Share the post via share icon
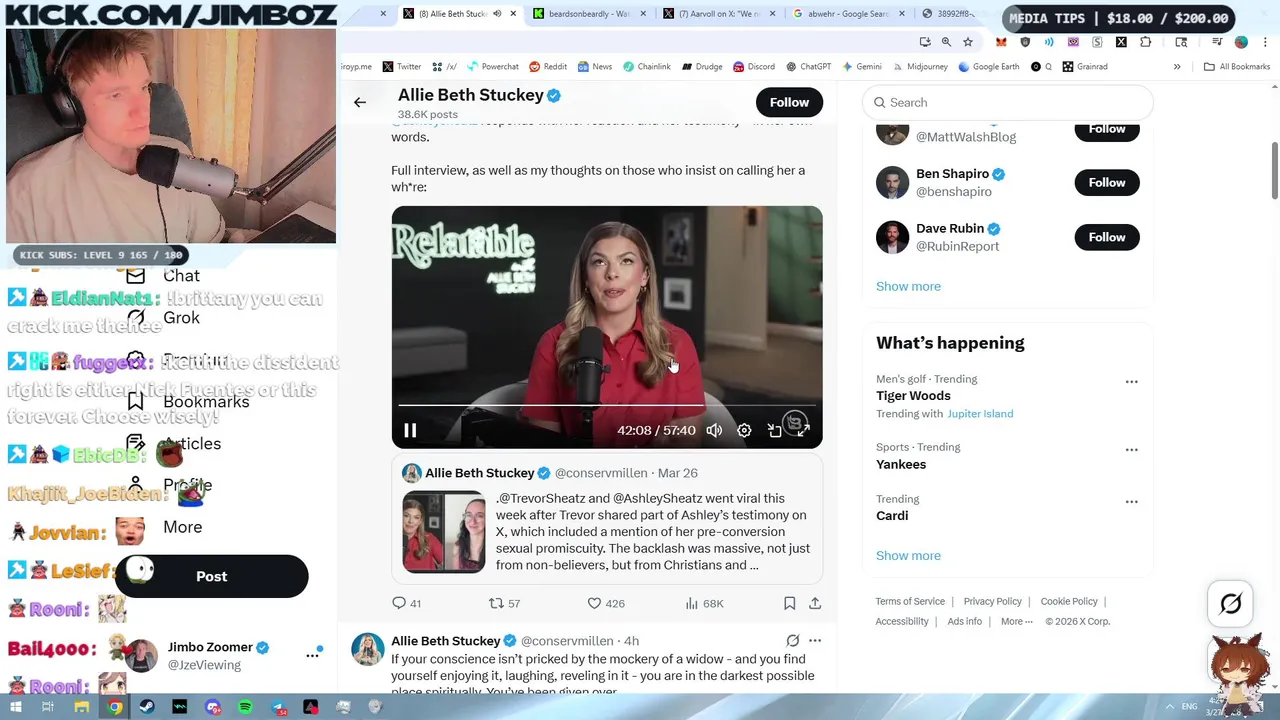The width and height of the screenshot is (1280, 720). [815, 603]
